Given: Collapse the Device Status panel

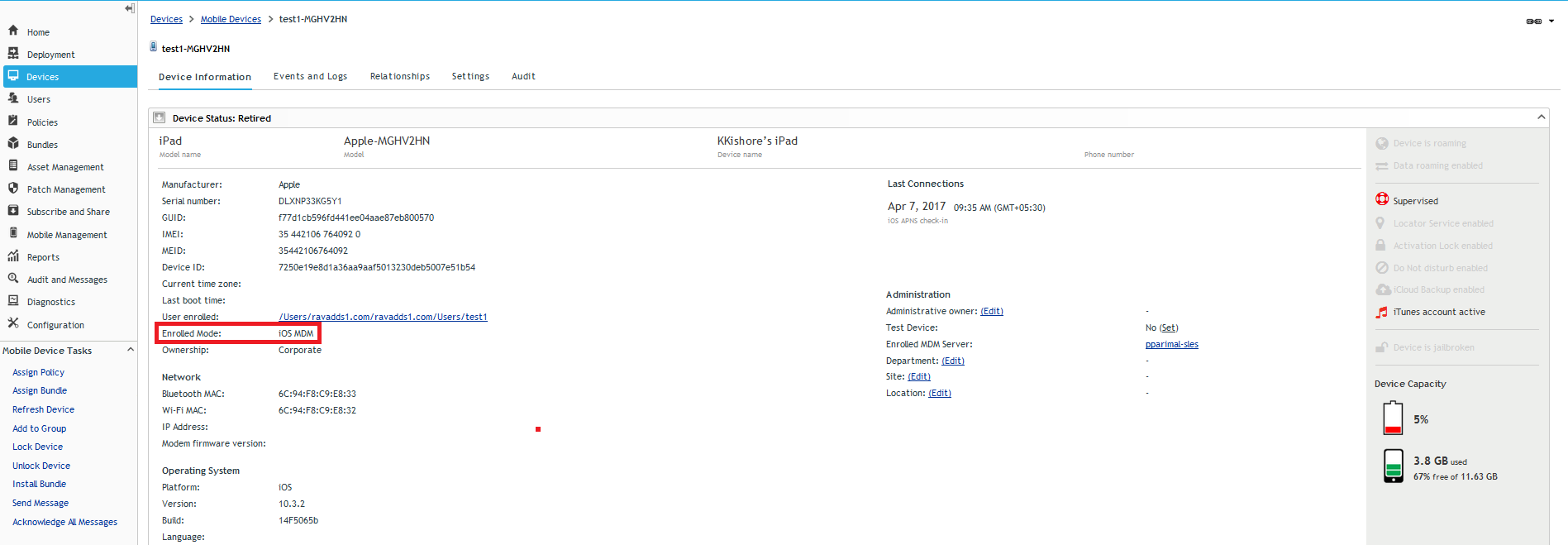Looking at the screenshot, I should [1541, 117].
